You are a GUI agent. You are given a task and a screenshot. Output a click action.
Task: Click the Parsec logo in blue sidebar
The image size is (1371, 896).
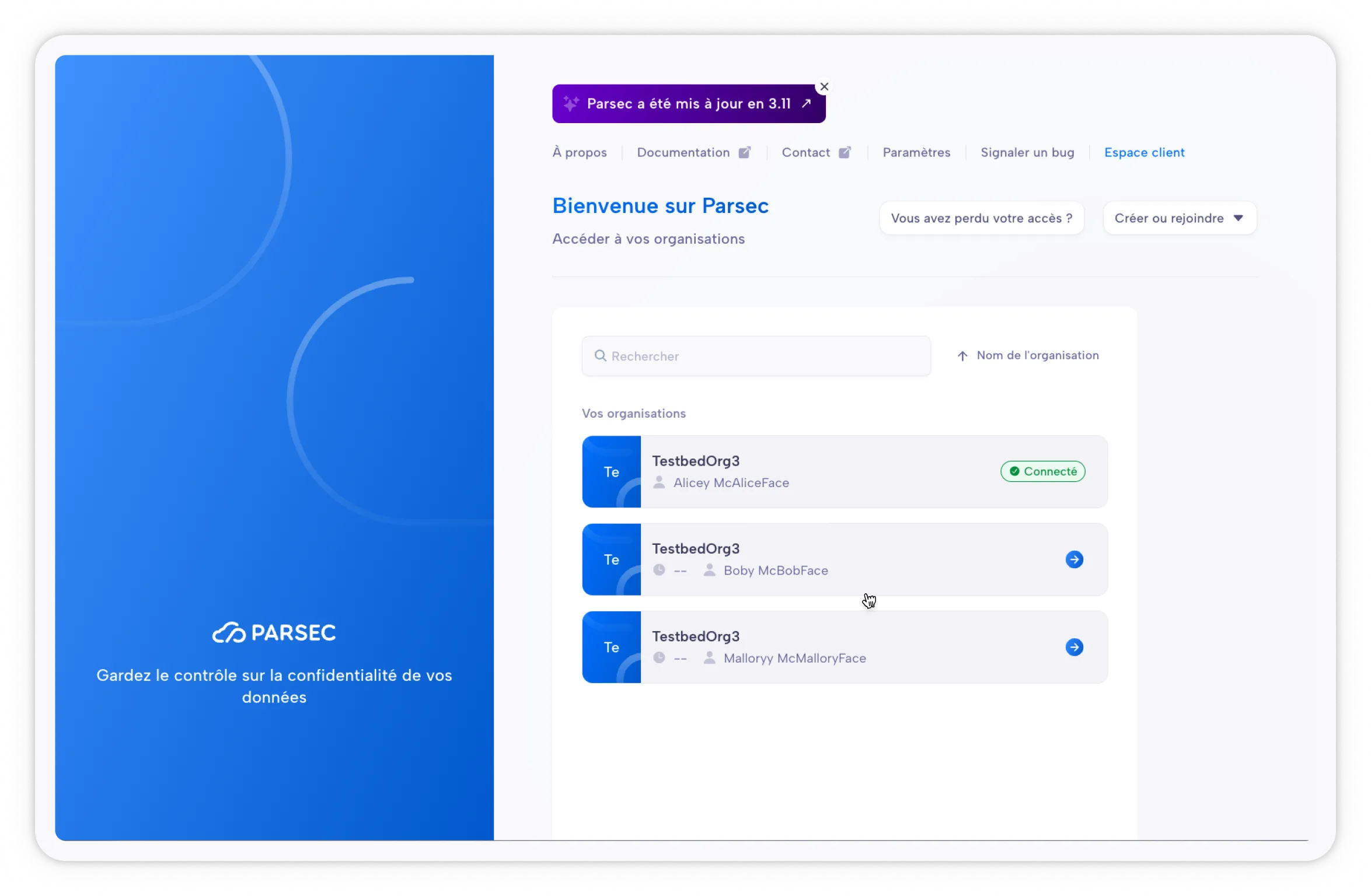tap(274, 632)
